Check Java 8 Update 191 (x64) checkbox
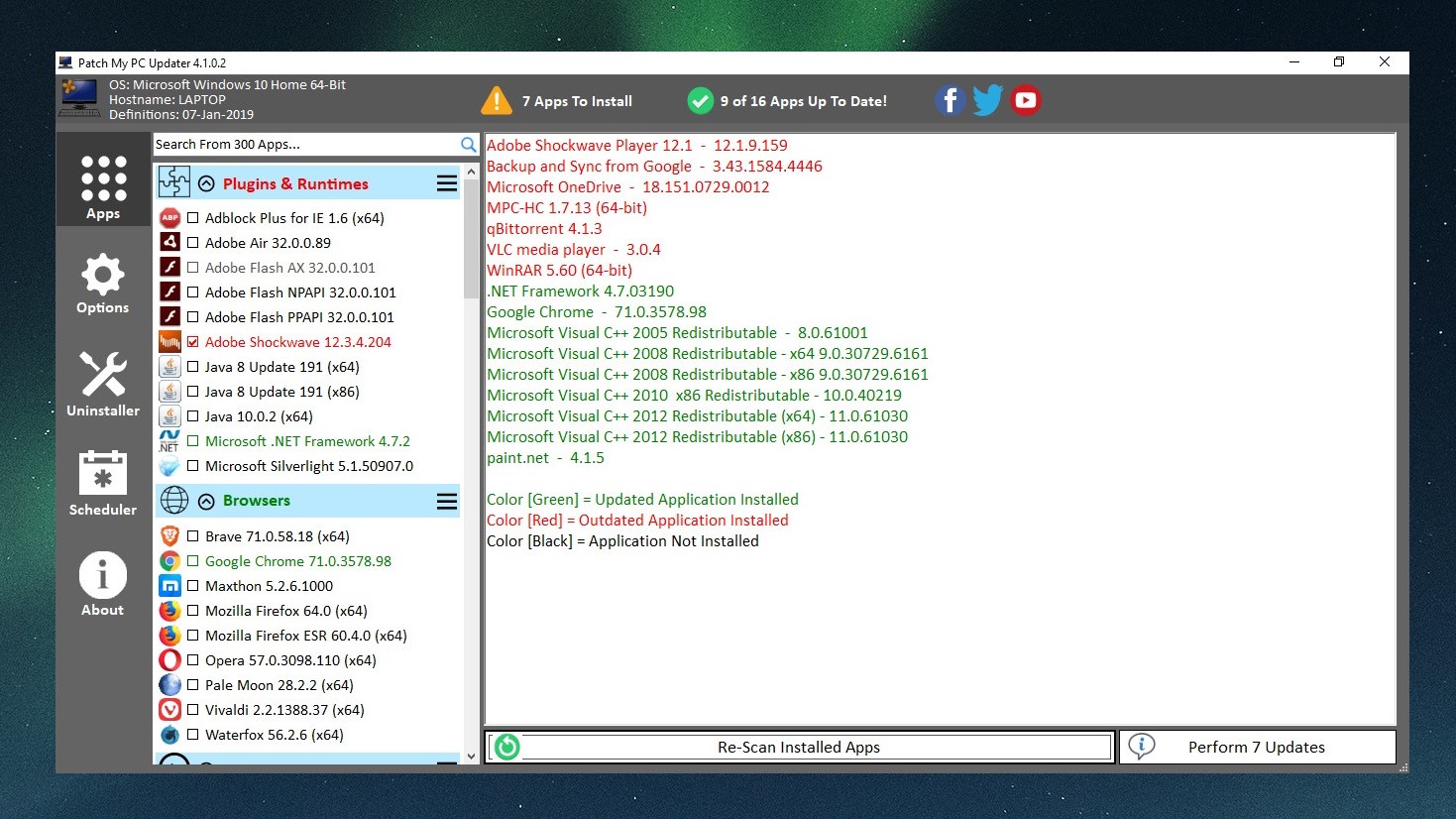Viewport: 1456px width, 819px height. coord(192,367)
